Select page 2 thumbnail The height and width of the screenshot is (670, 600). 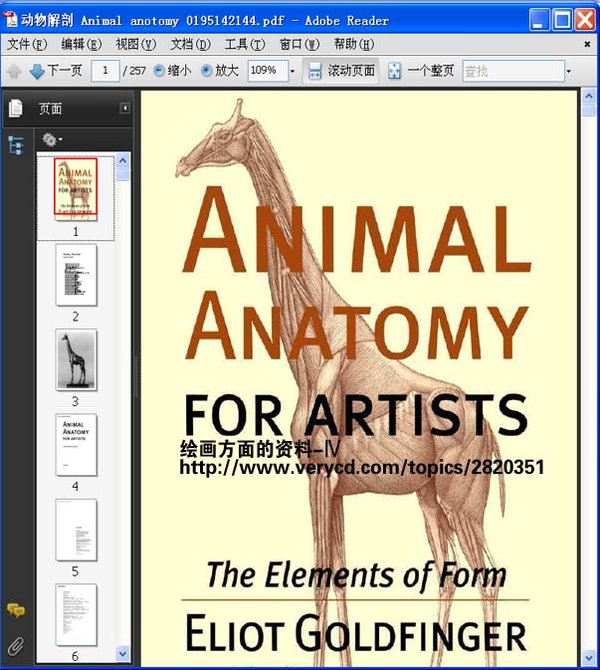pyautogui.click(x=76, y=275)
